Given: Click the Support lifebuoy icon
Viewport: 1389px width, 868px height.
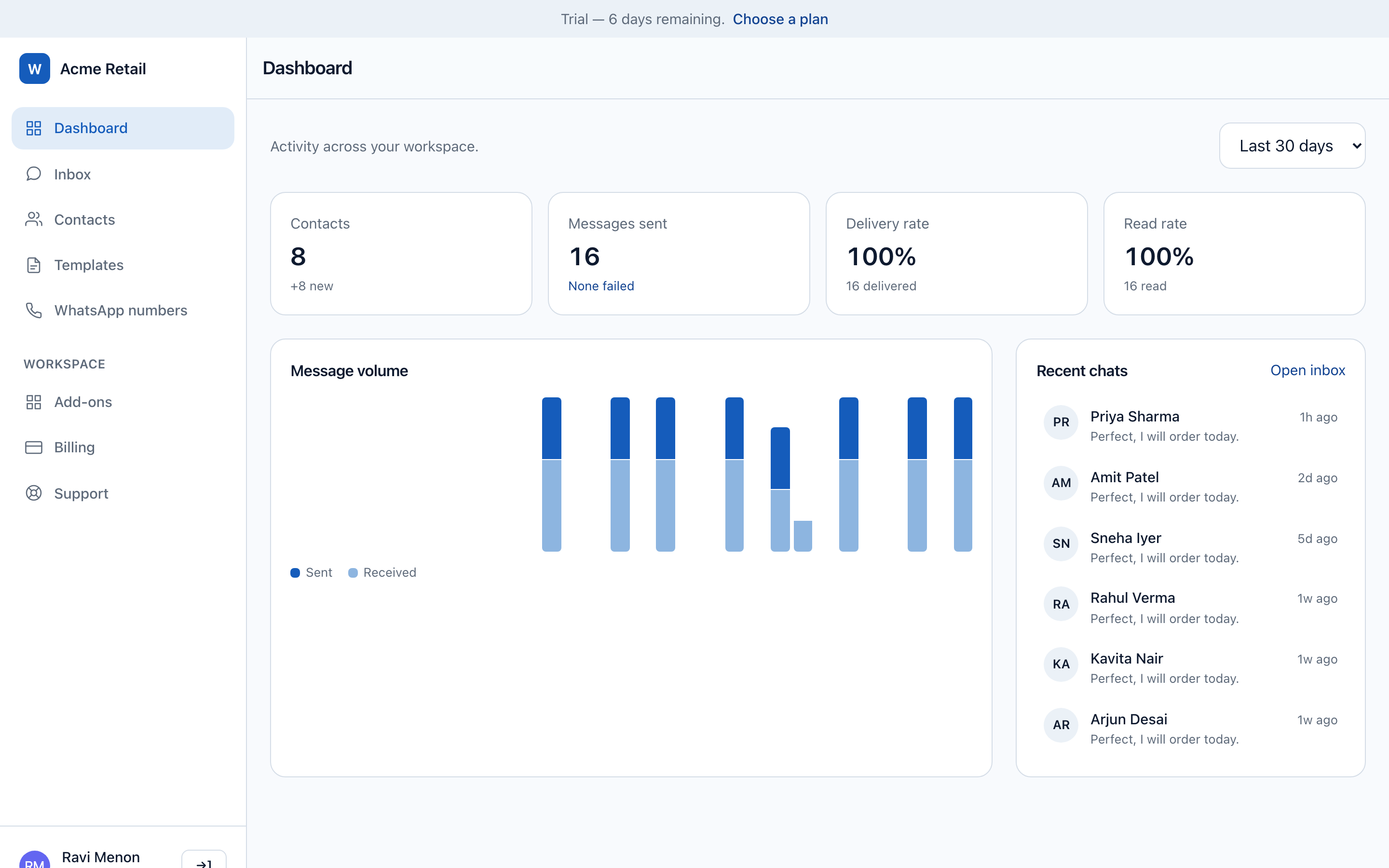Looking at the screenshot, I should (x=34, y=493).
